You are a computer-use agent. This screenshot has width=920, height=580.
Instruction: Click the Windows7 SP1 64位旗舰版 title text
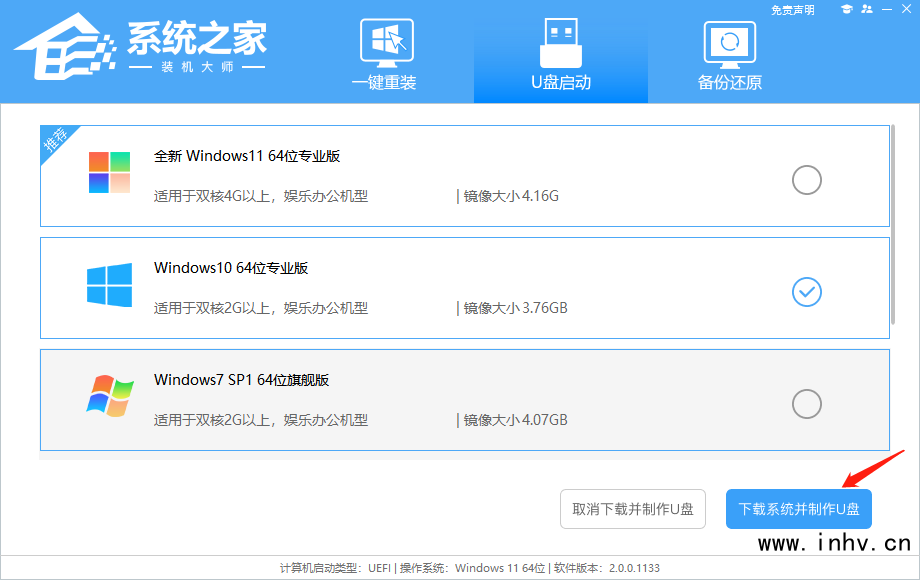[x=241, y=380]
